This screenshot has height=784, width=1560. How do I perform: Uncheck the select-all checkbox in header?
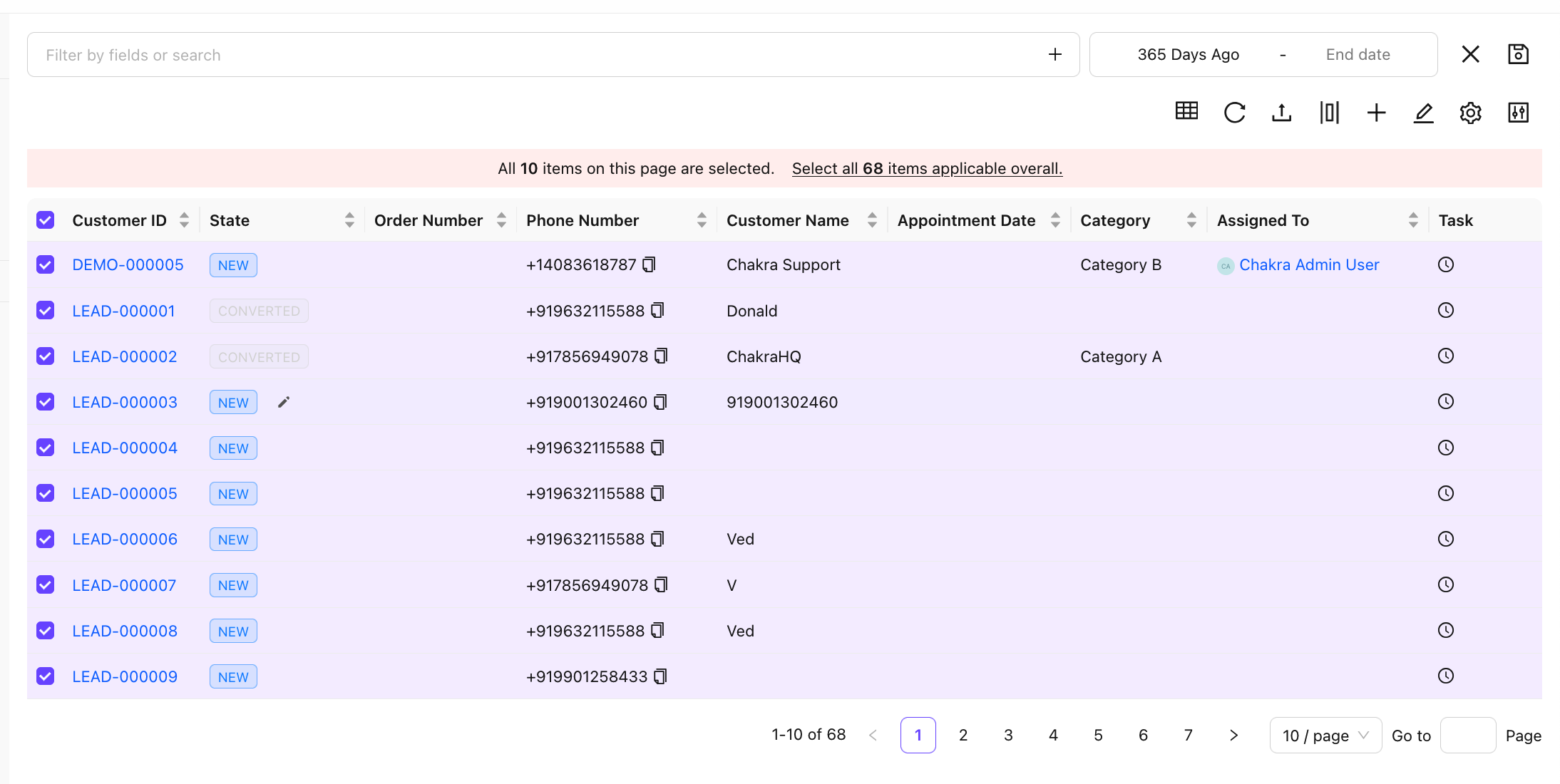[45, 220]
